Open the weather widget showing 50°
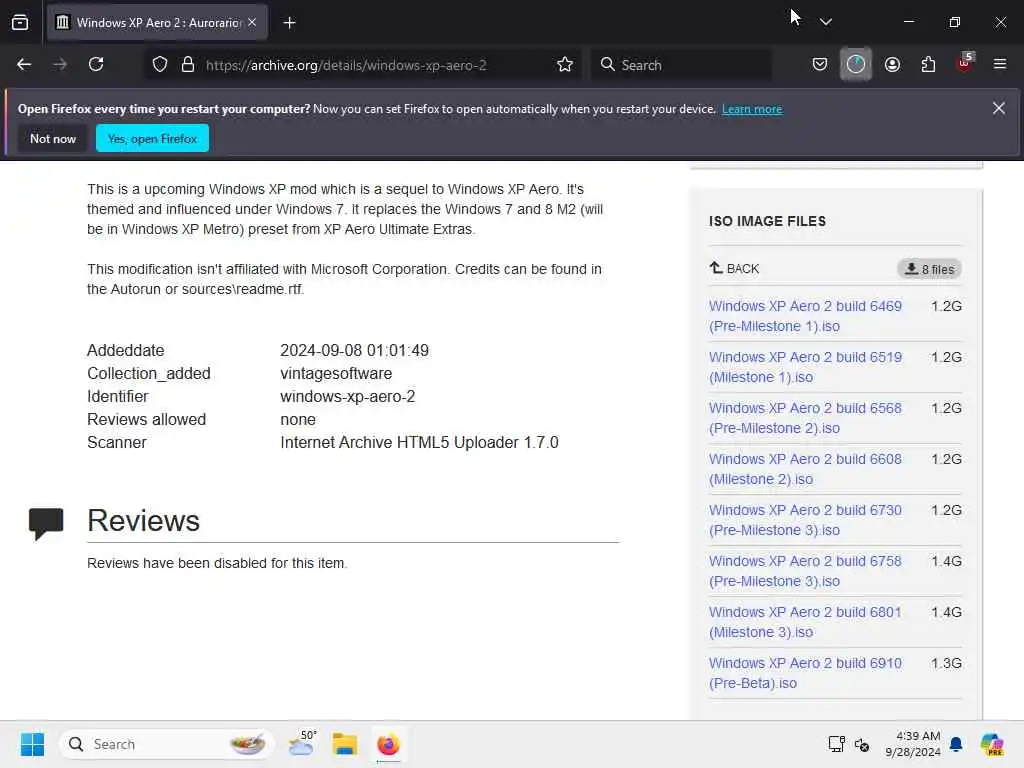The height and width of the screenshot is (768, 1024). click(x=302, y=743)
